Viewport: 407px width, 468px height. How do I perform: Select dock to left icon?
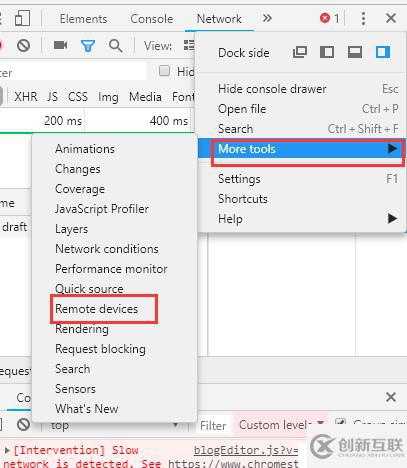click(327, 52)
